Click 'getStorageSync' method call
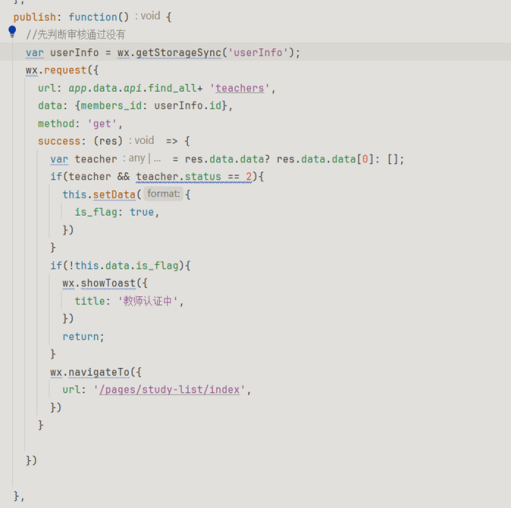This screenshot has height=508, width=511. [178, 53]
